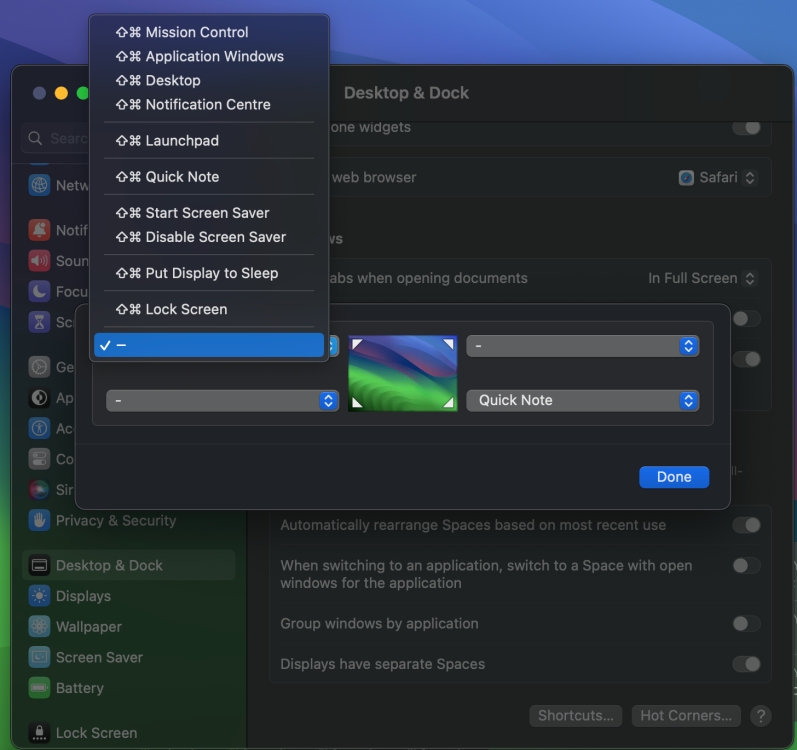
Task: Open General gear icon in sidebar
Action: point(39,367)
